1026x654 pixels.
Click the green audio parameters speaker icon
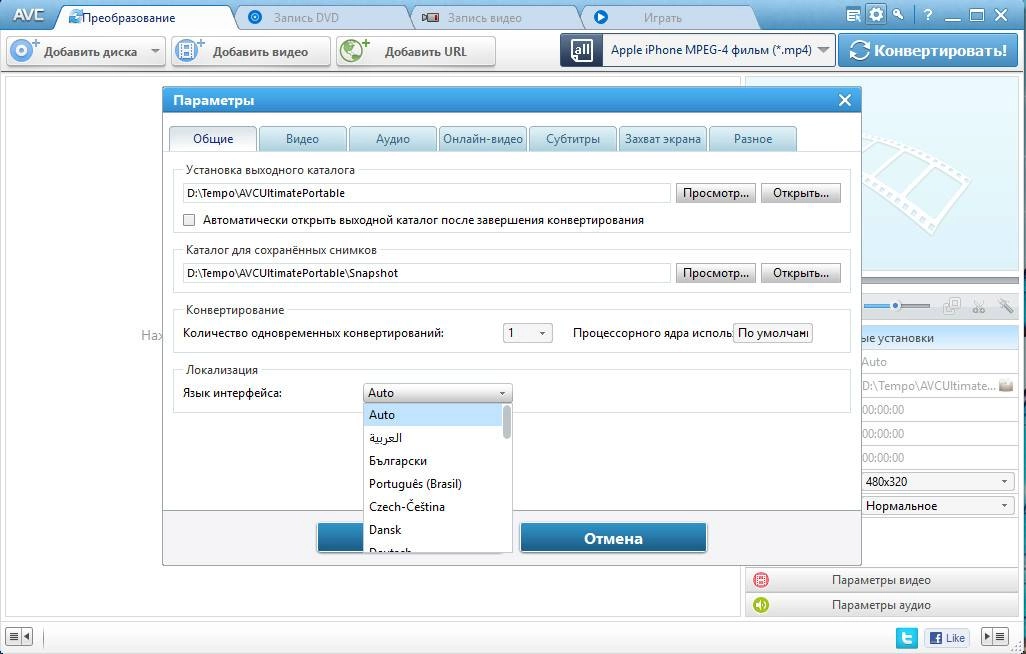(x=760, y=606)
